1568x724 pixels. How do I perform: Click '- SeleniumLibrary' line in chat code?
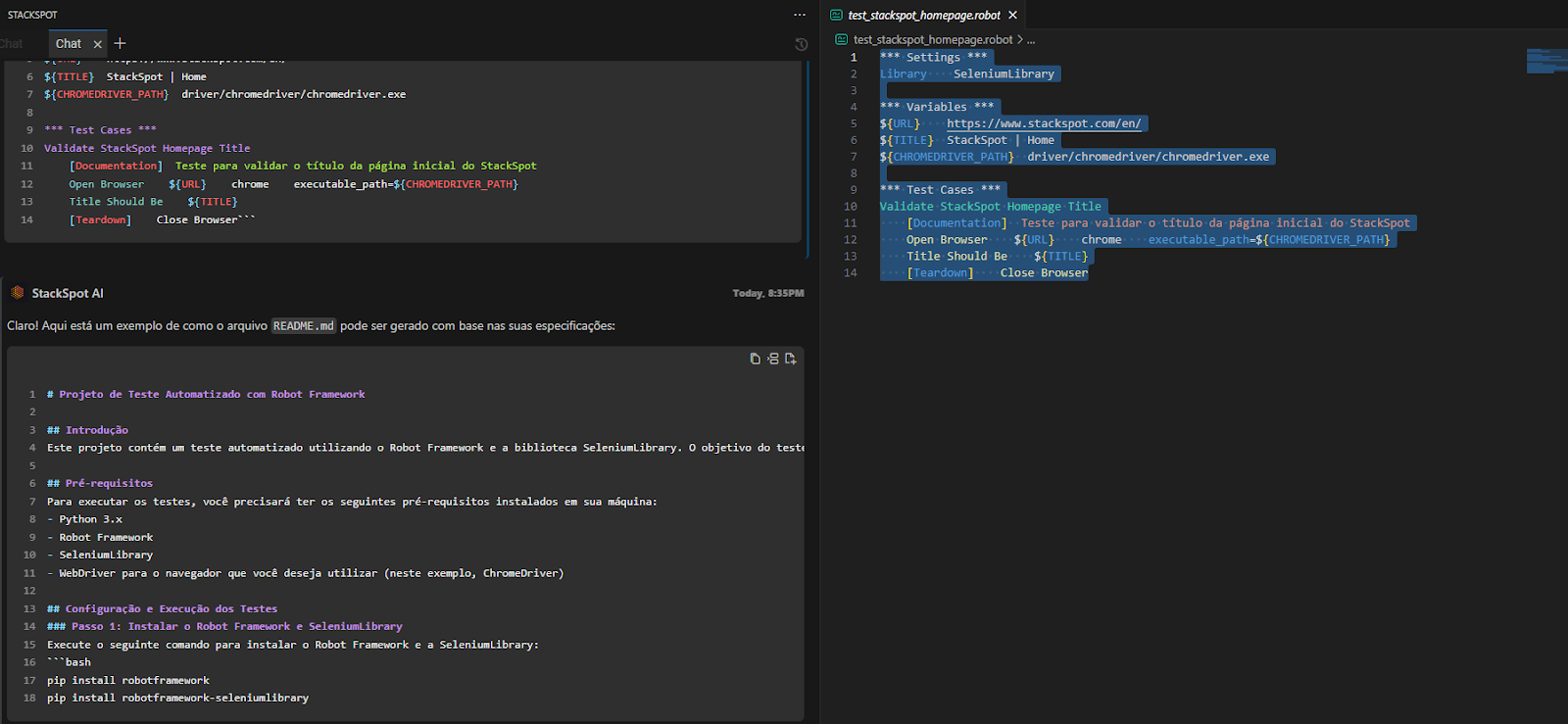pos(100,555)
